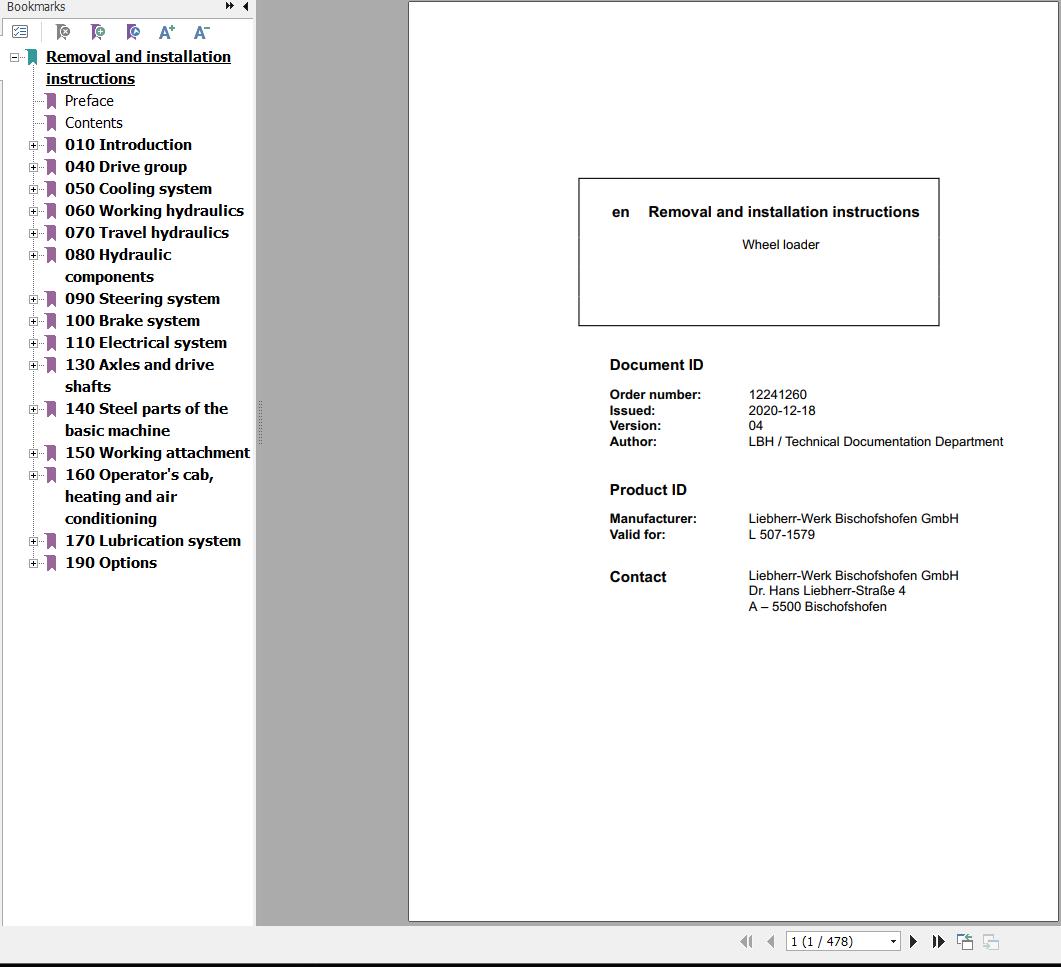Select the 090 Steering system bookmark
1061x967 pixels.
pos(142,299)
